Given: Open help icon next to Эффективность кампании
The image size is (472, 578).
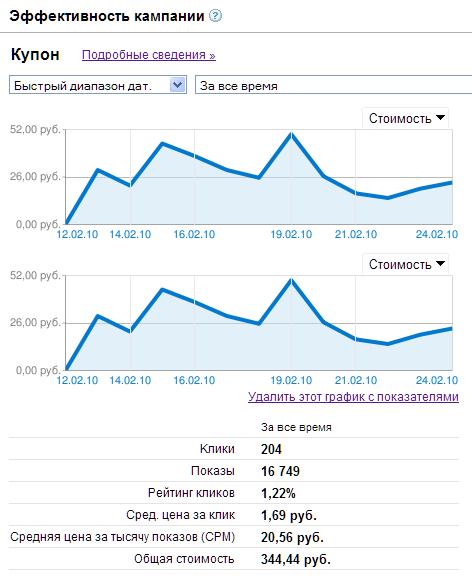Looking at the screenshot, I should point(215,16).
